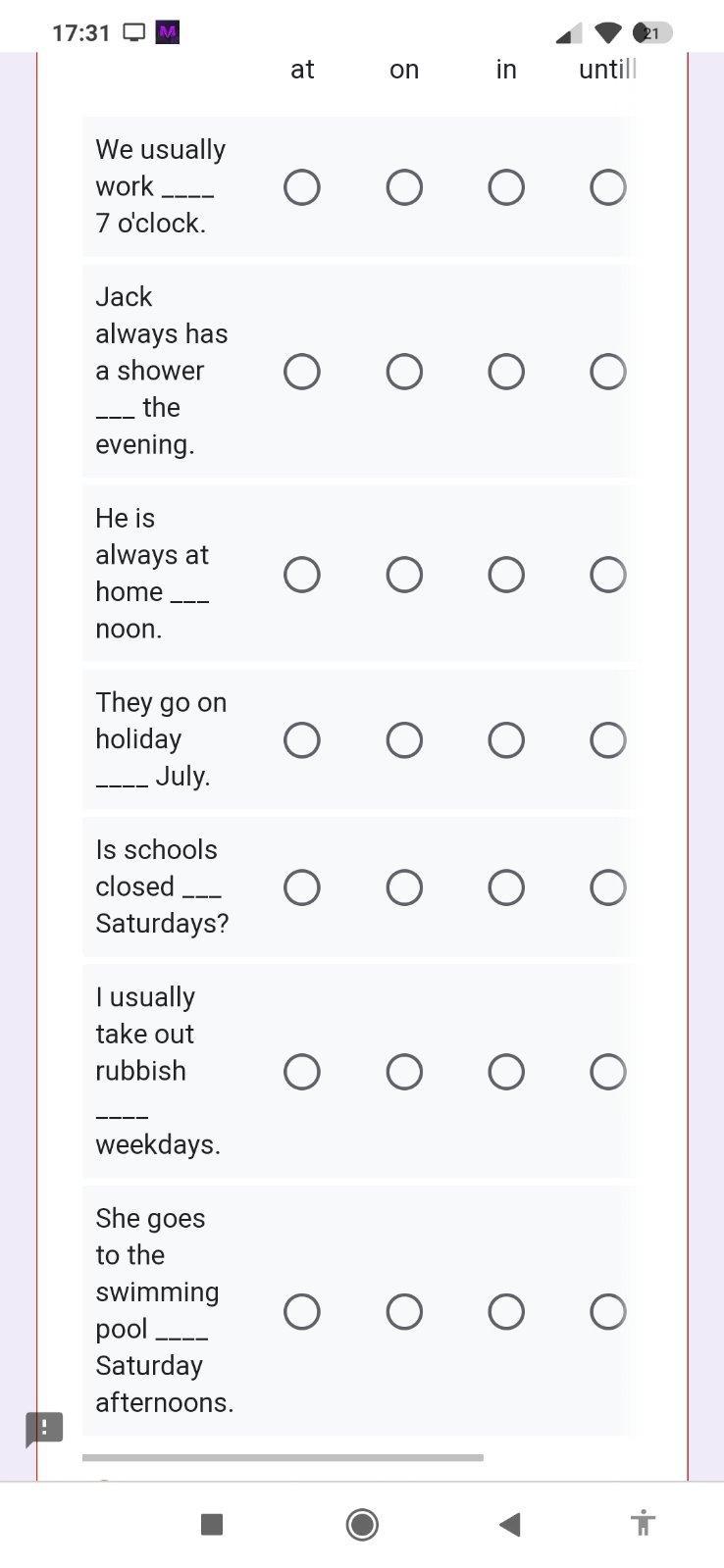The image size is (724, 1568).
Task: Click the horizontal scrollbar below the grid
Action: tap(283, 1457)
